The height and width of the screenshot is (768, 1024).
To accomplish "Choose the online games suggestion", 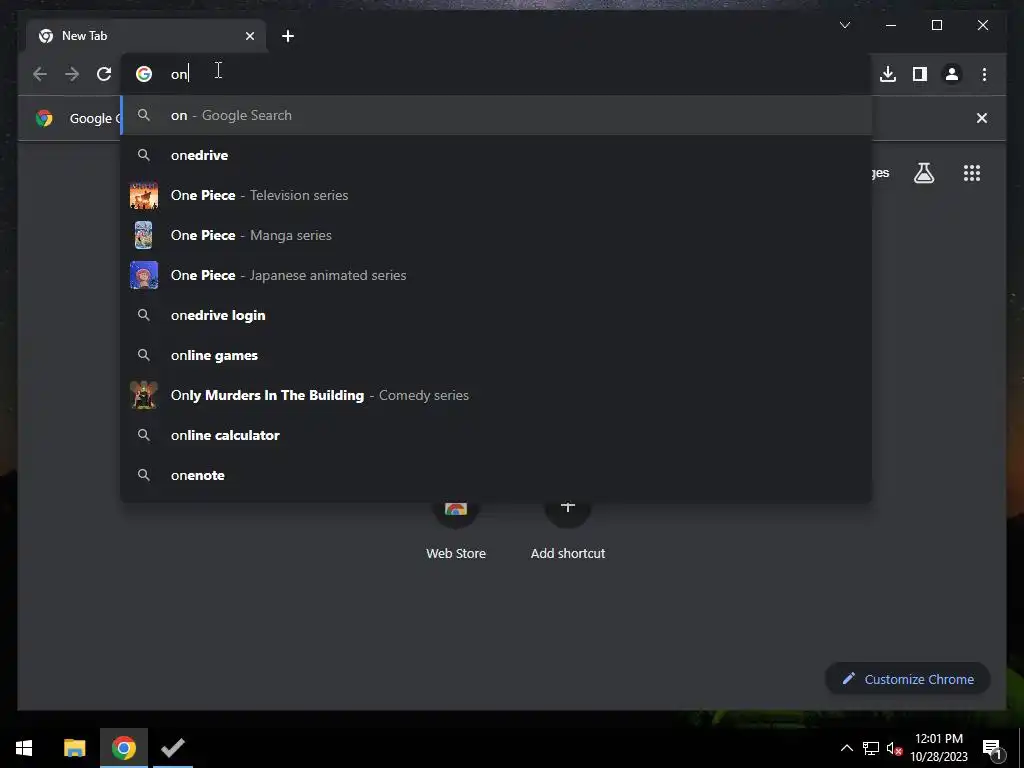I will (496, 355).
